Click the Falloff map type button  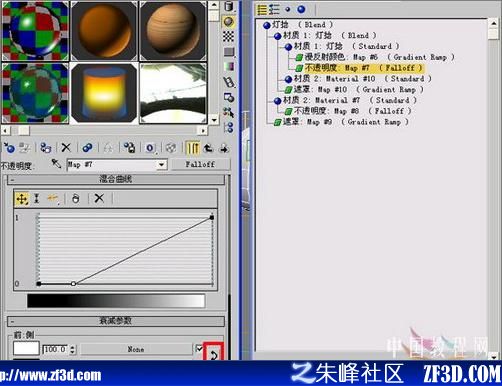click(200, 164)
